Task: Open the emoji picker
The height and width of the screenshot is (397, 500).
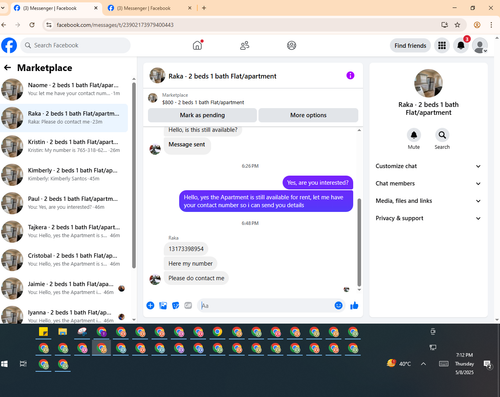Action: point(338,305)
